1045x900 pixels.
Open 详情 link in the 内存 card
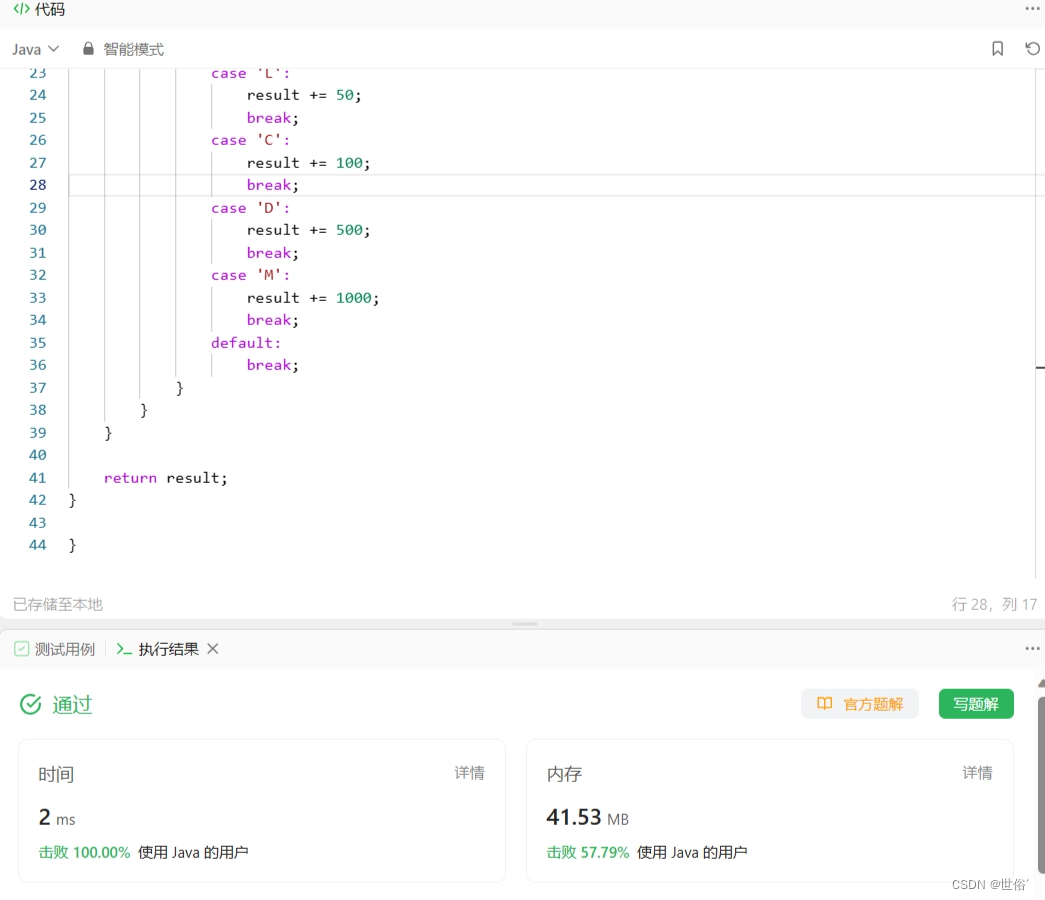coord(977,773)
